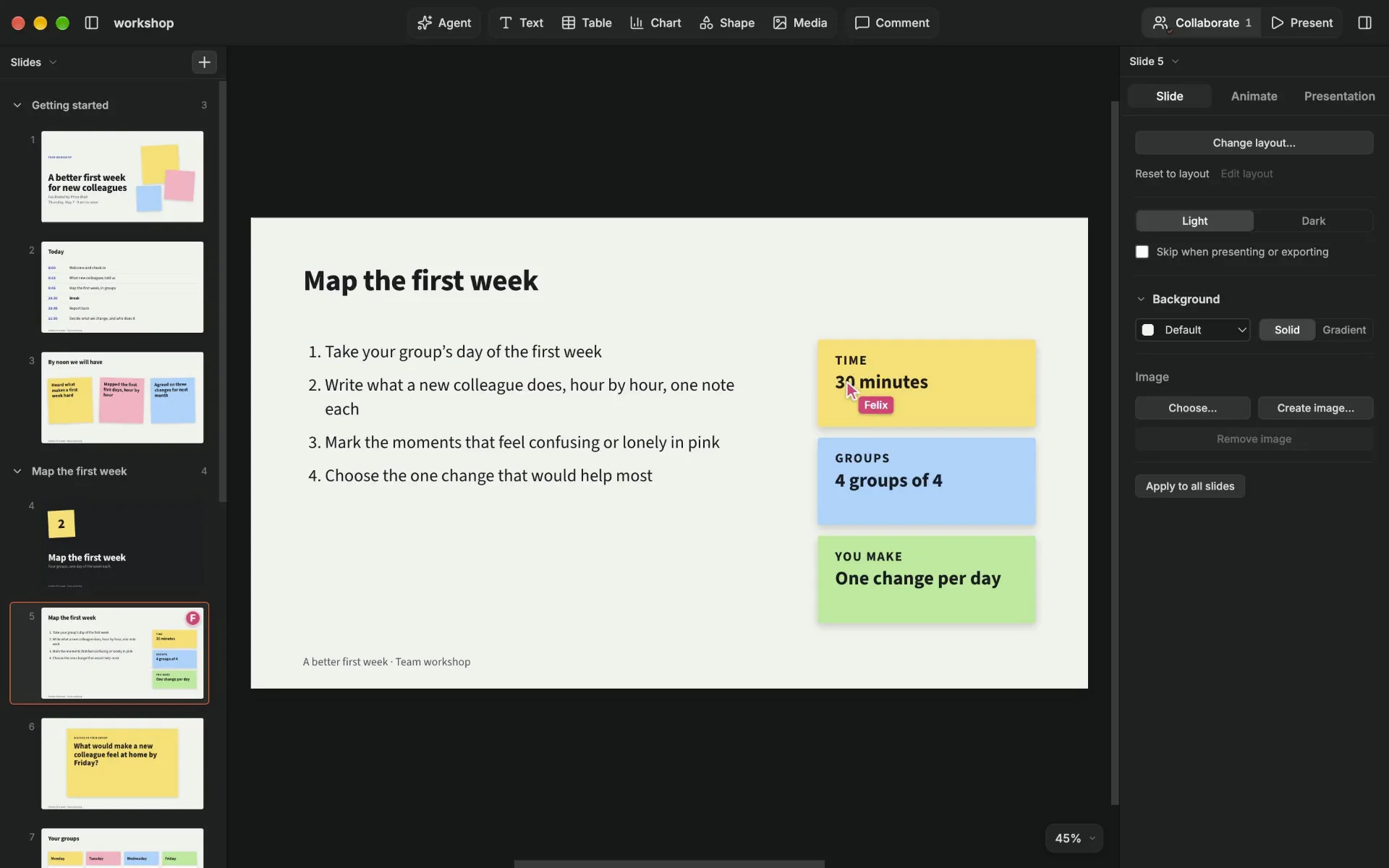Click Edit layout link
This screenshot has width=1389, height=868.
pos(1246,174)
